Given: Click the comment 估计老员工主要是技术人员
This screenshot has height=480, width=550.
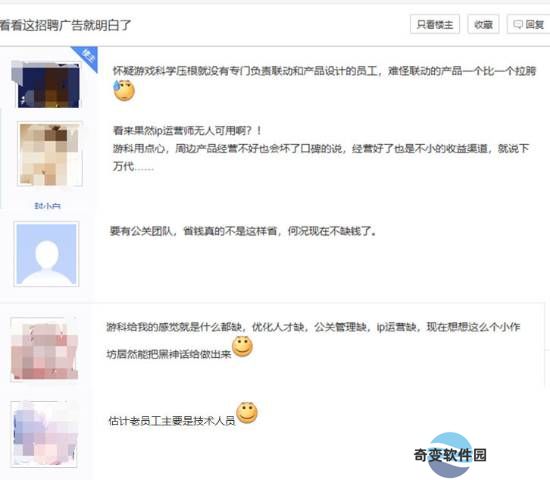Looking at the screenshot, I should point(172,420).
